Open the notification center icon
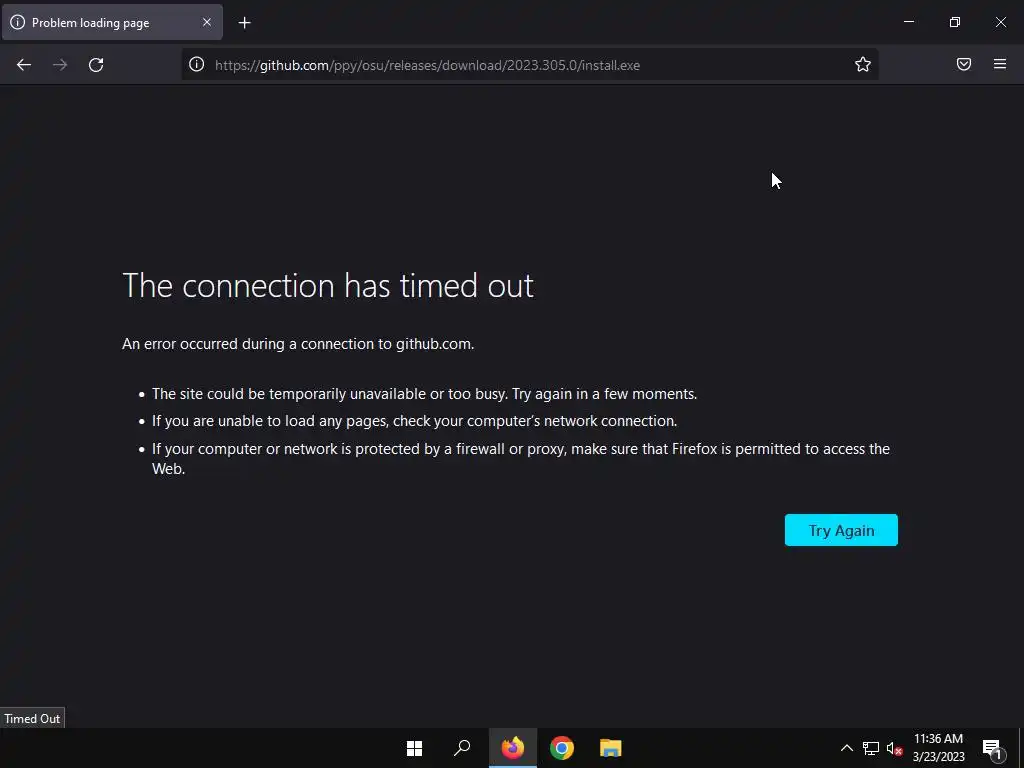This screenshot has height=768, width=1024. [x=991, y=749]
